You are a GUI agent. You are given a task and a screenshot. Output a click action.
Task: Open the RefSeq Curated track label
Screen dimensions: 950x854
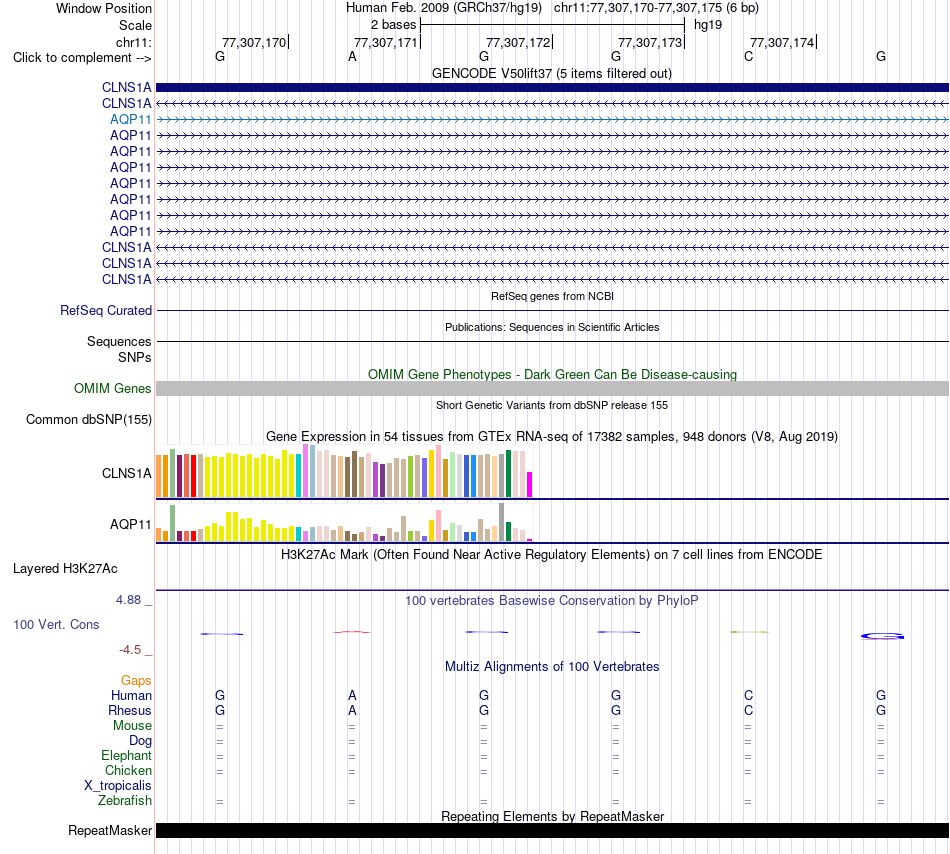(x=105, y=310)
